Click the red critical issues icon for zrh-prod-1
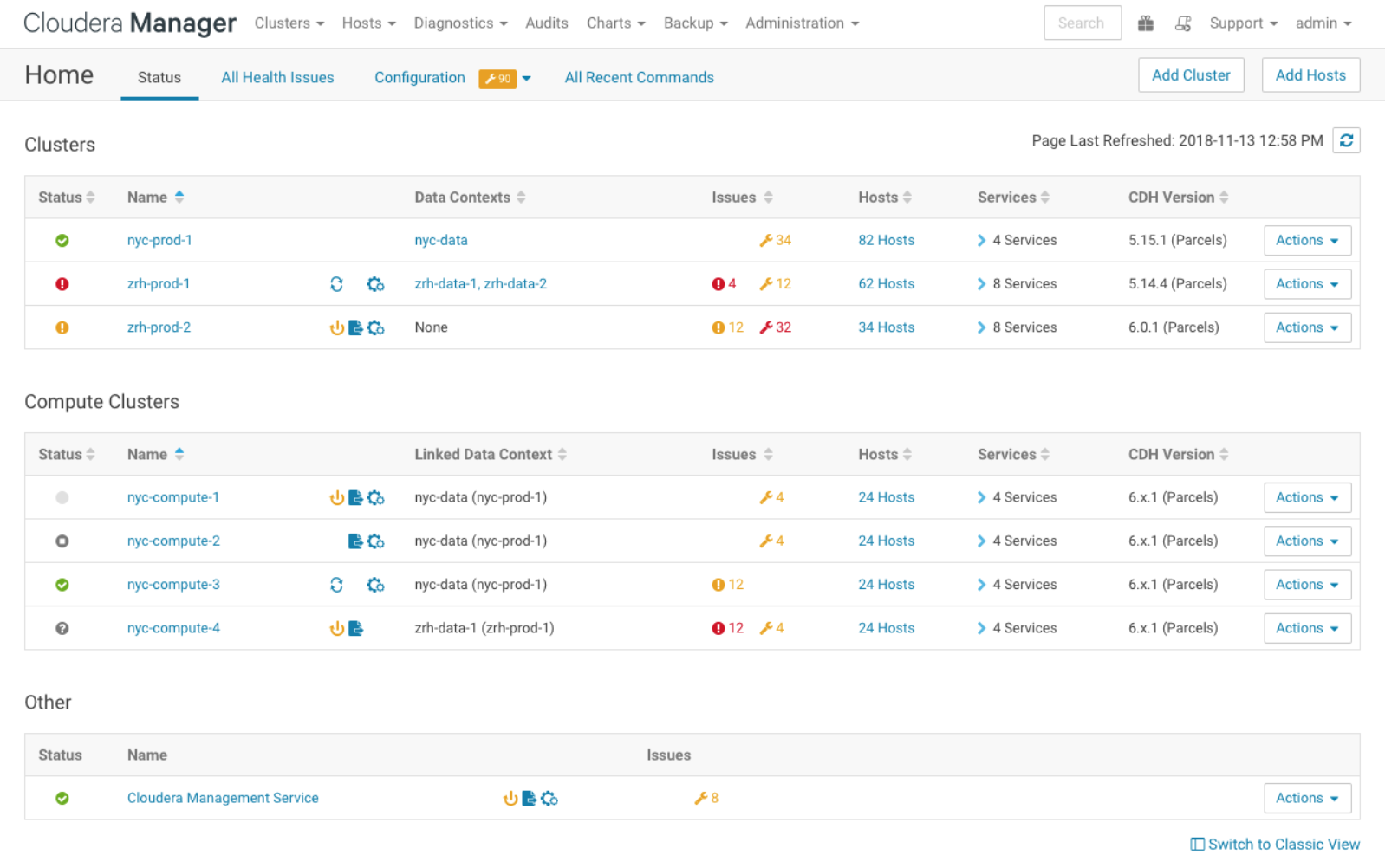Viewport: 1385px width, 868px height. (x=719, y=284)
